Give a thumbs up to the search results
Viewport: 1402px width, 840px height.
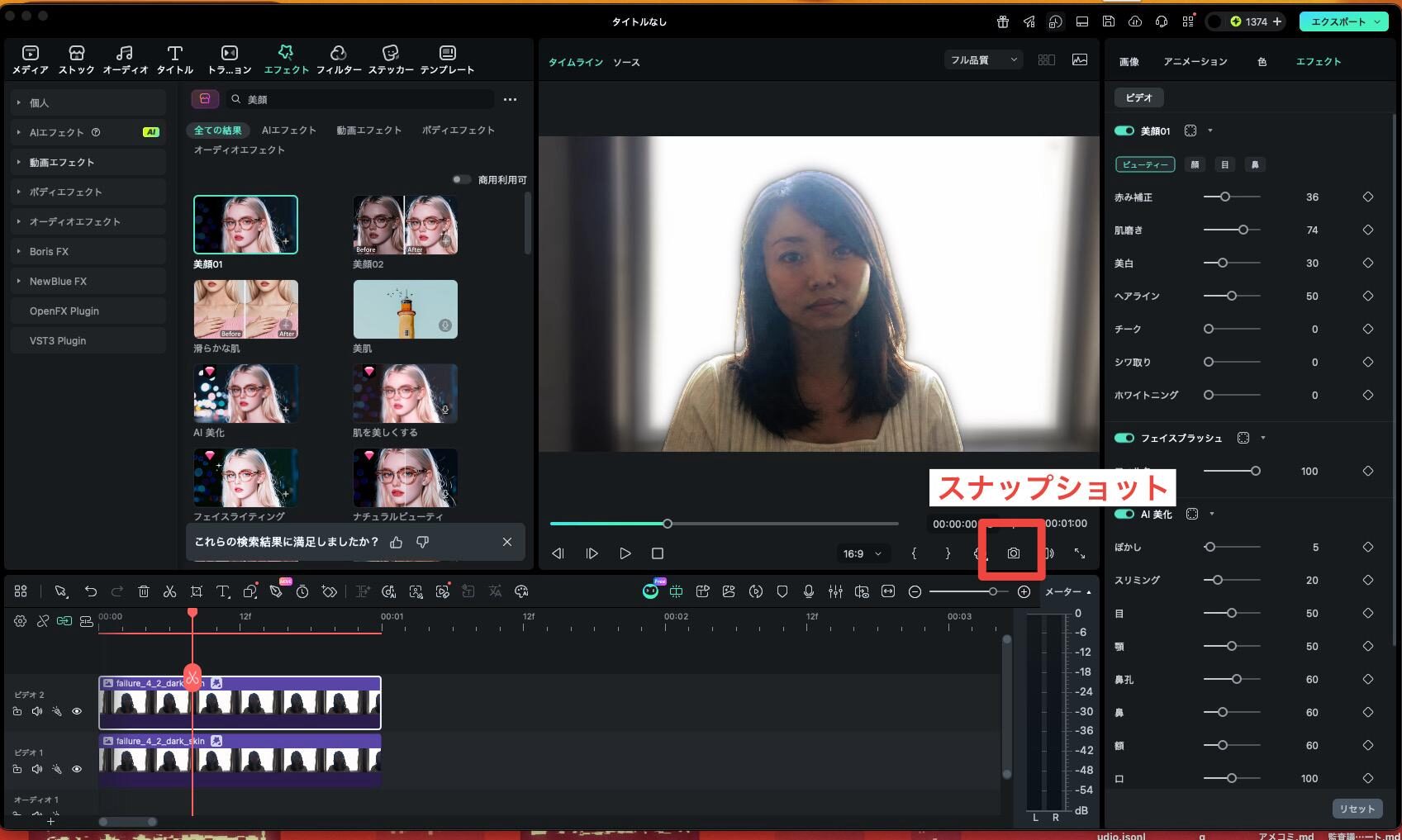click(x=397, y=542)
